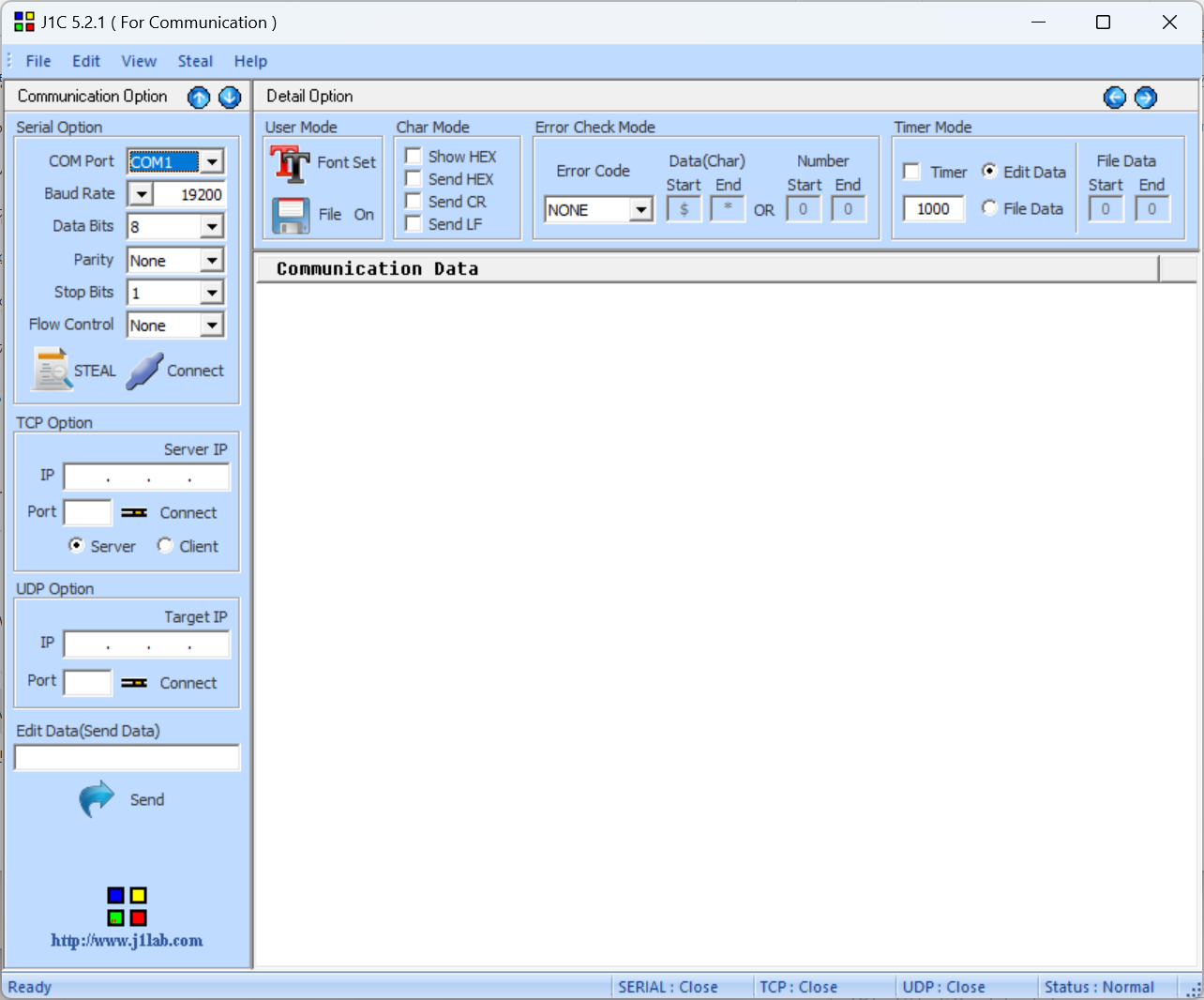Click the 'TCP : Close' status text
The image size is (1204, 1000).
coord(798,987)
